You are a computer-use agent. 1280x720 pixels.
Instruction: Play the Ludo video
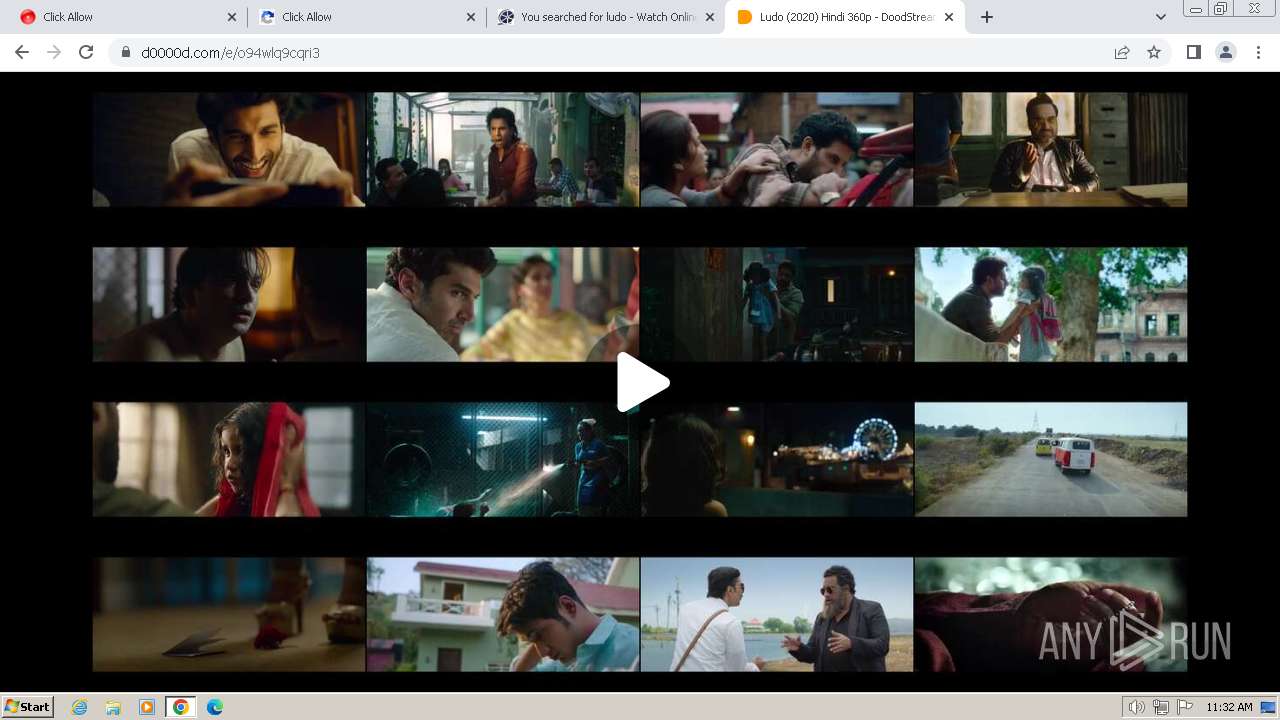[x=642, y=382]
